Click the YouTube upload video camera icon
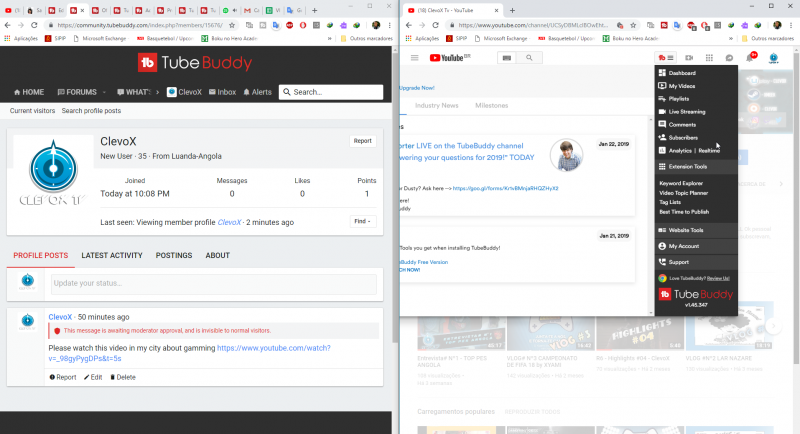 [x=687, y=58]
